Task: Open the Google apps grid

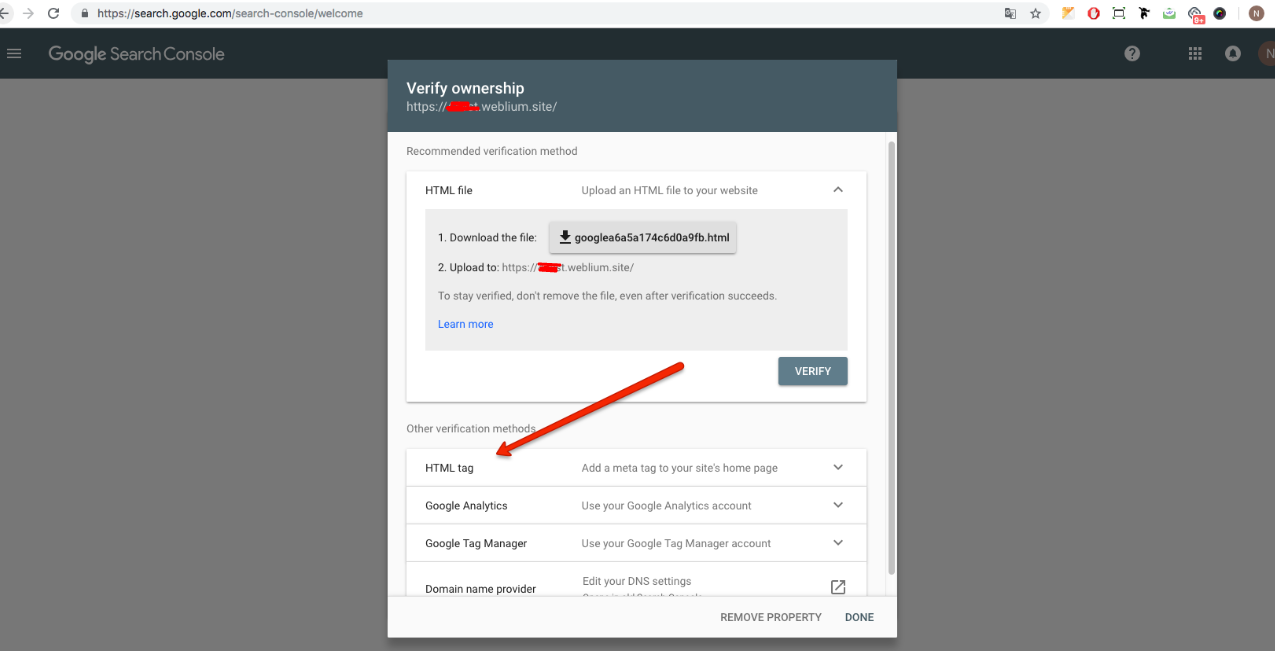Action: (x=1195, y=54)
